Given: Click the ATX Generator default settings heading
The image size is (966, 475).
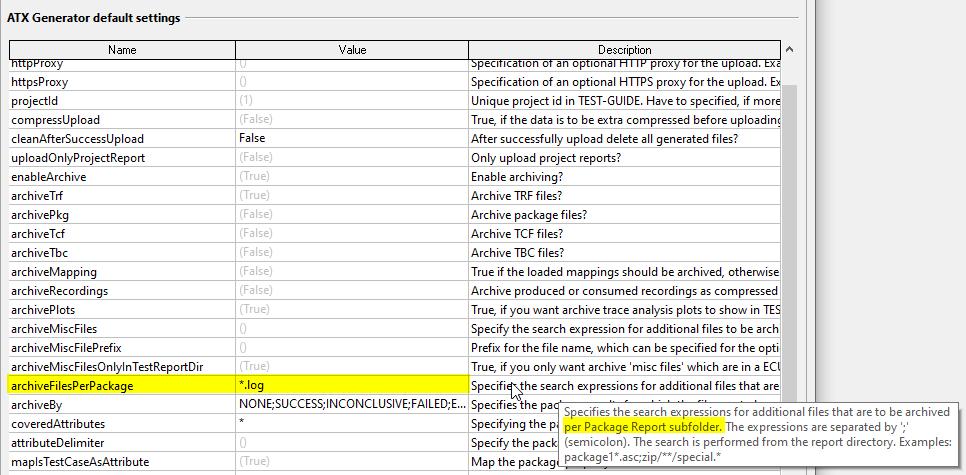Looking at the screenshot, I should pyautogui.click(x=94, y=18).
